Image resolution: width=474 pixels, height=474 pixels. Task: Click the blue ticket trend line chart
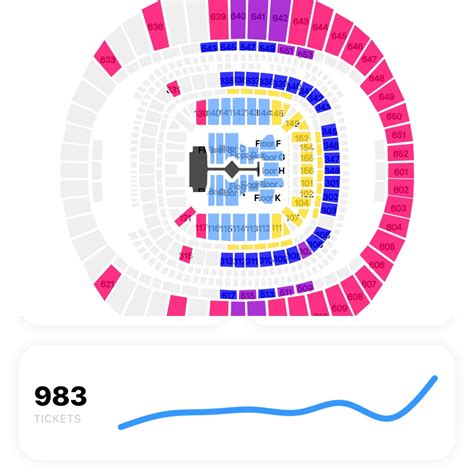click(x=278, y=402)
